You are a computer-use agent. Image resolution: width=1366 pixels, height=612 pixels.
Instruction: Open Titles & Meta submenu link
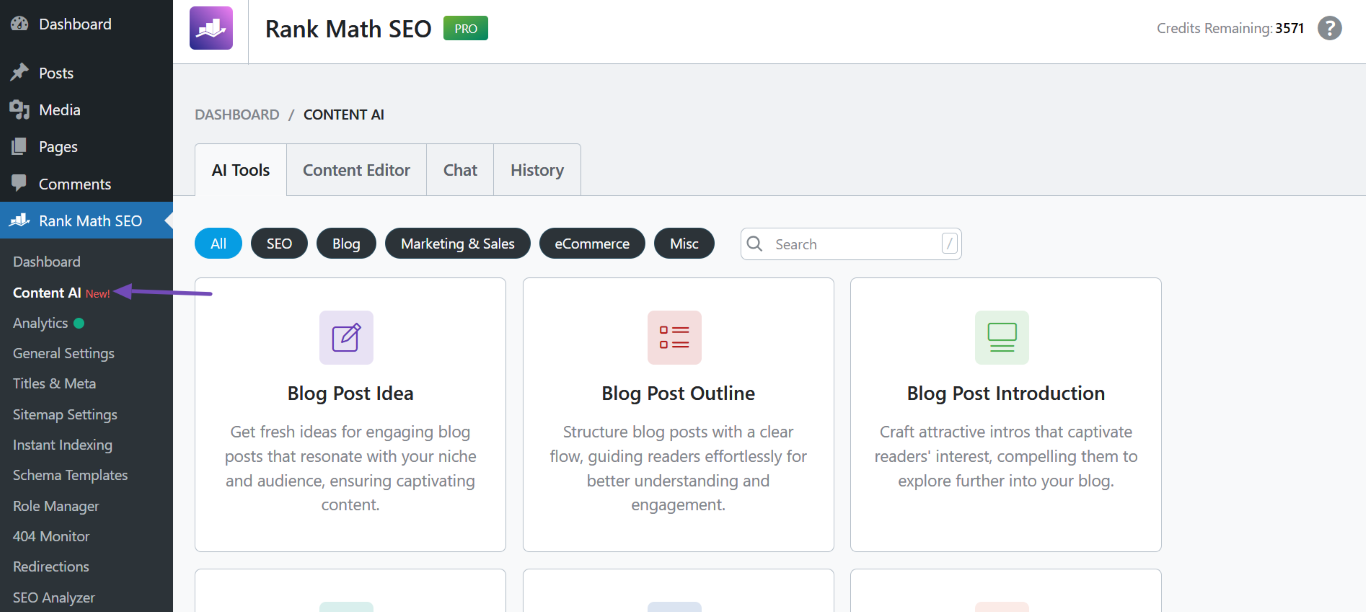pyautogui.click(x=54, y=384)
